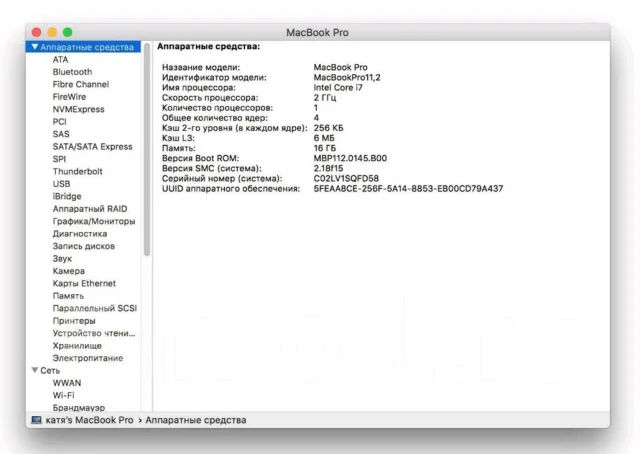This screenshot has width=640, height=454.
Task: Click the green zoom window button
Action: [68, 32]
